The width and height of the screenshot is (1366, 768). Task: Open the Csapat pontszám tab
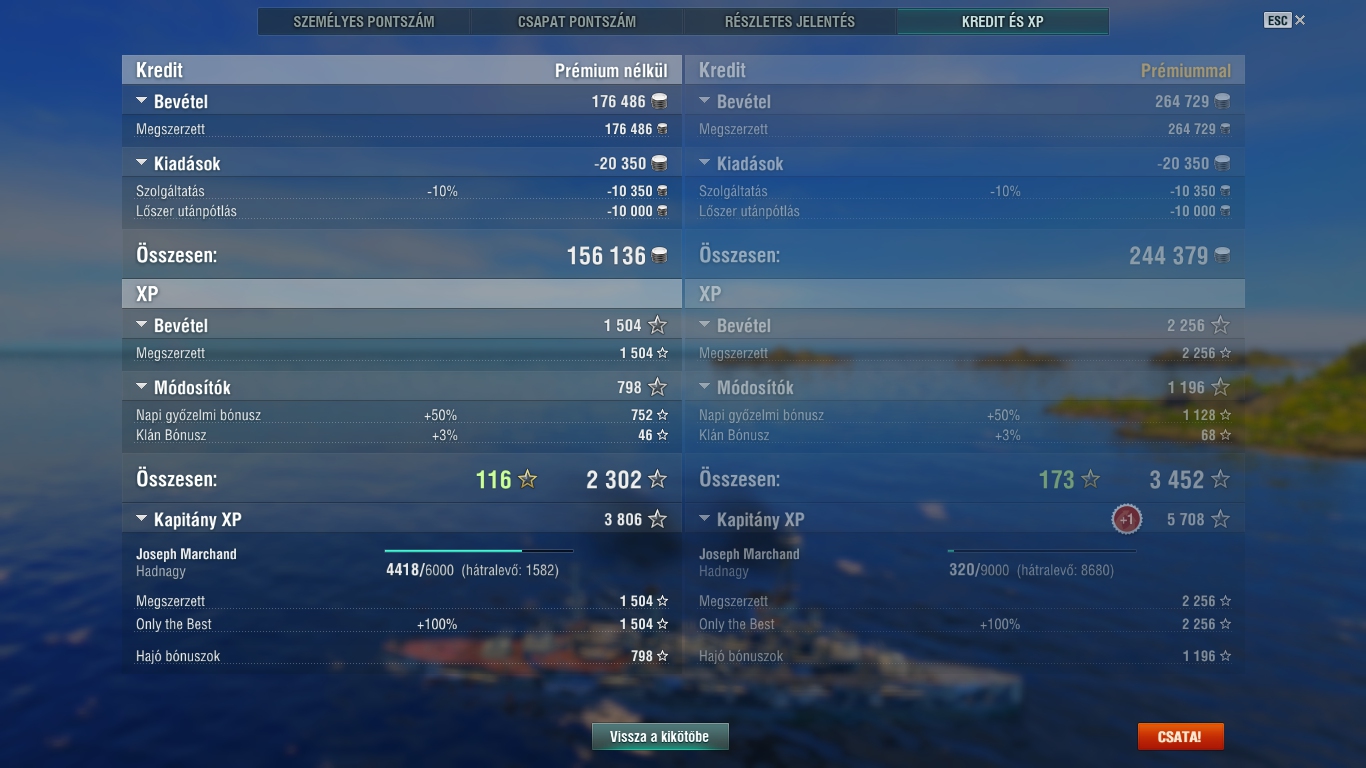(577, 21)
